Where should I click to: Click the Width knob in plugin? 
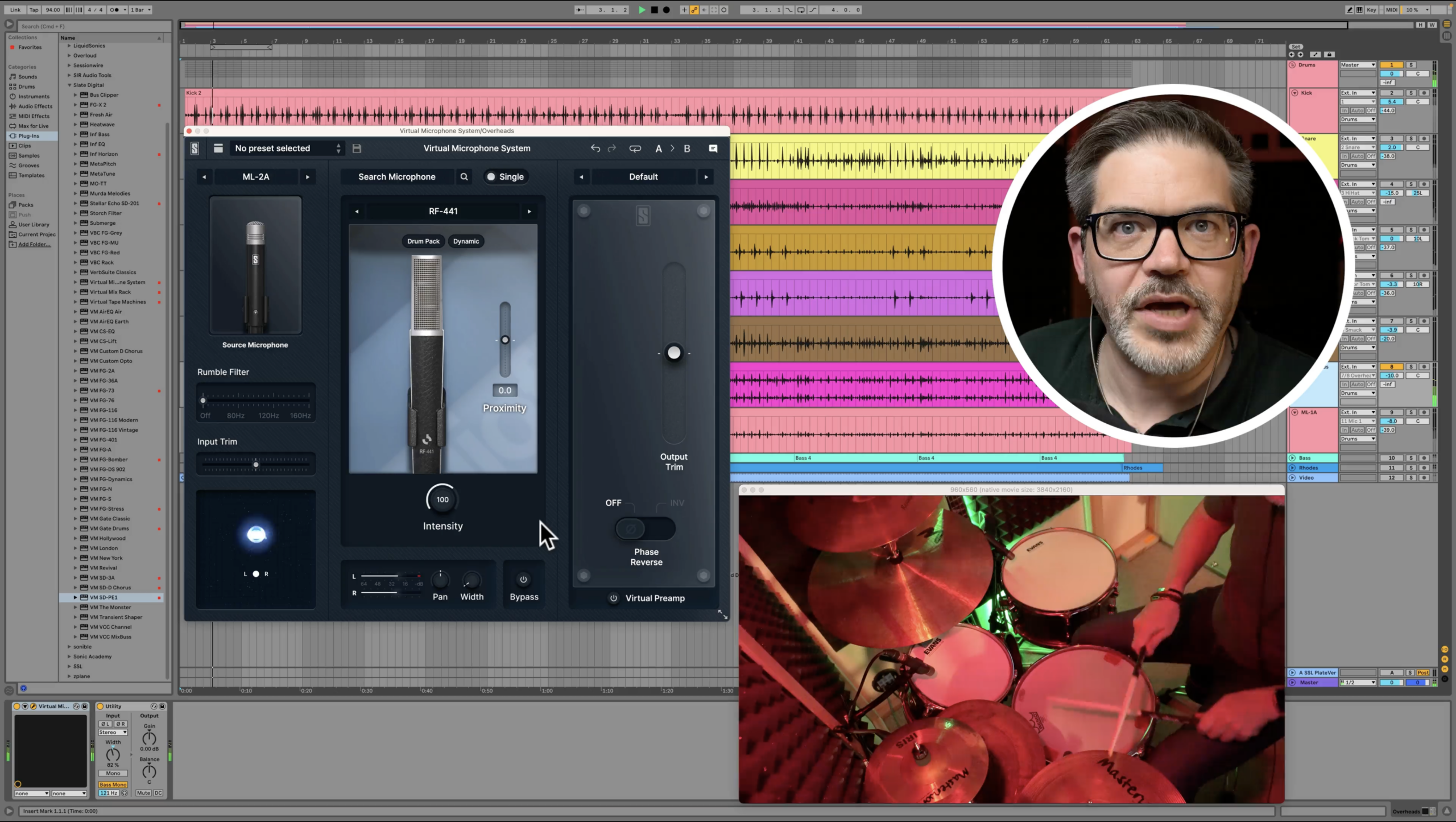point(471,580)
